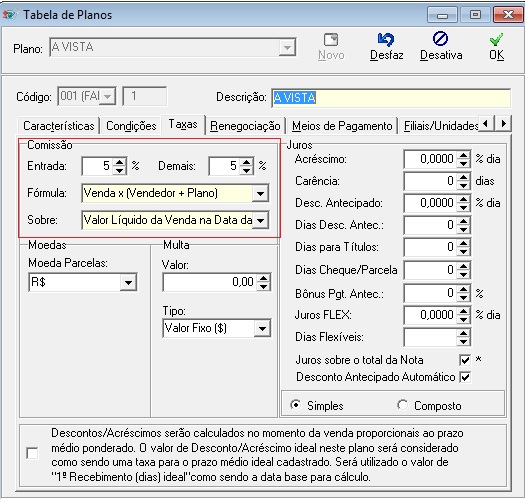Open Meios de Pagamento tab
Screen dimensions: 526x499
click(342, 126)
